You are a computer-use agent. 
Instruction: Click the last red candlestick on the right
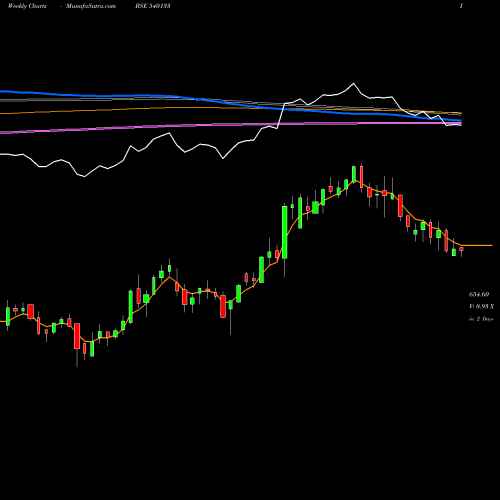click(x=461, y=249)
